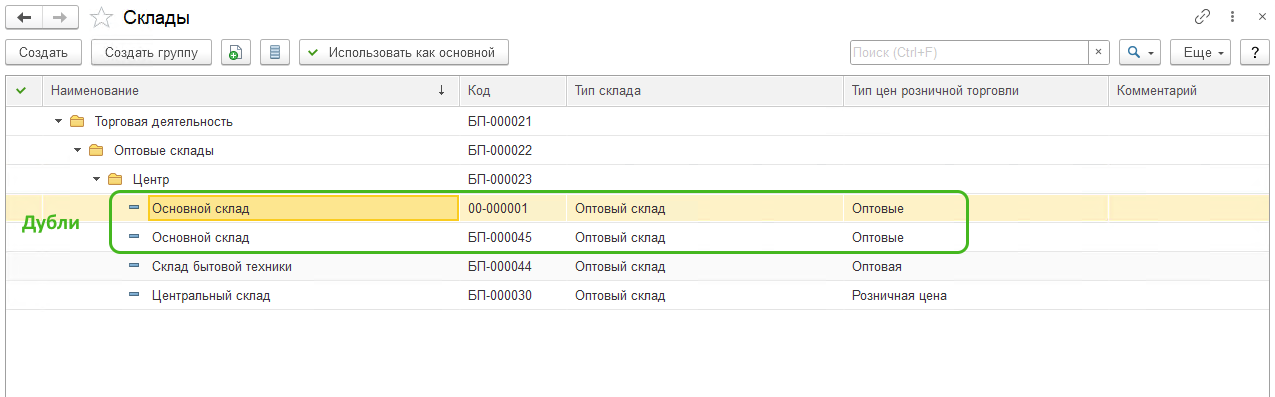This screenshot has width=1275, height=397.
Task: Collapse the Центр folder
Action: click(x=96, y=180)
